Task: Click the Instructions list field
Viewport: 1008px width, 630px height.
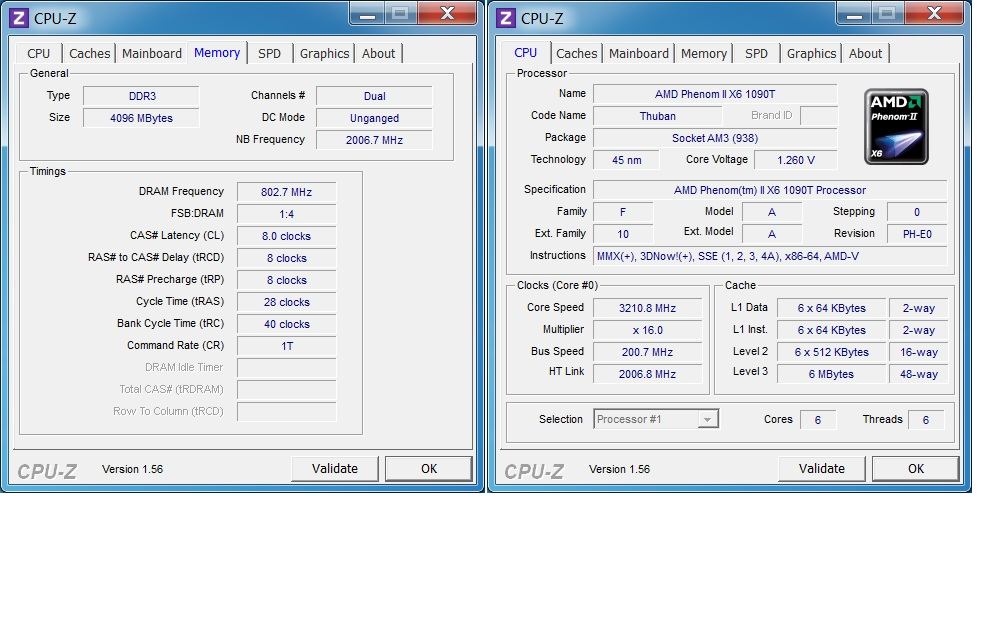Action: pyautogui.click(x=770, y=256)
